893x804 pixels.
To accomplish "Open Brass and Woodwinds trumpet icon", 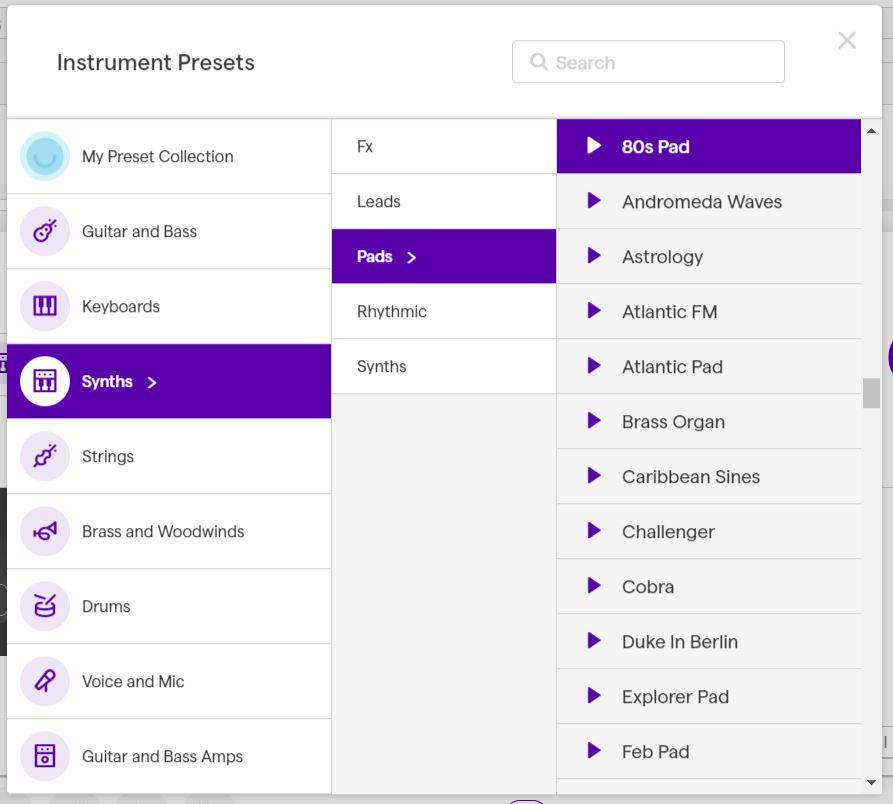I will coord(45,531).
